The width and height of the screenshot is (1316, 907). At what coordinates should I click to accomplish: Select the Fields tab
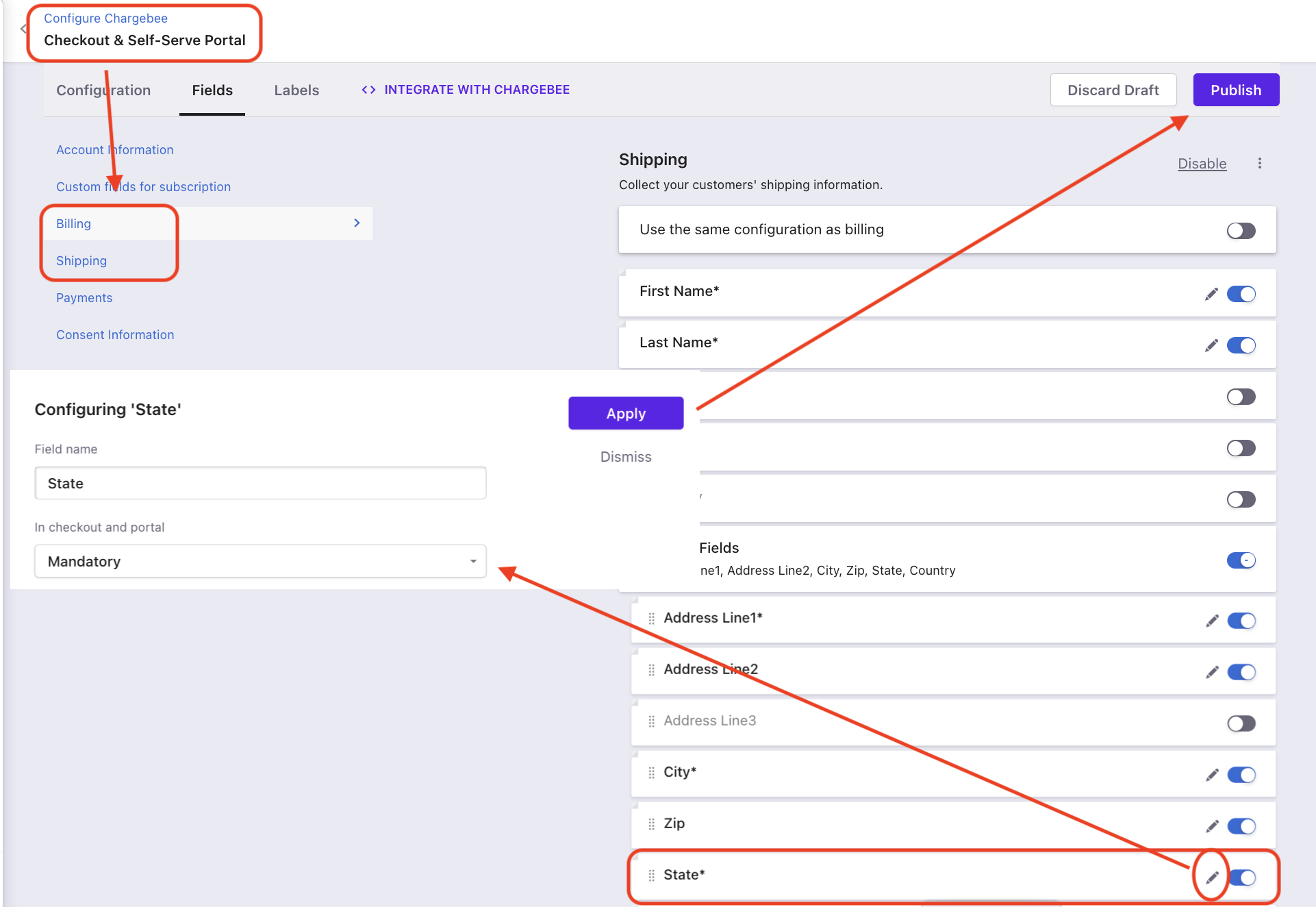(212, 90)
